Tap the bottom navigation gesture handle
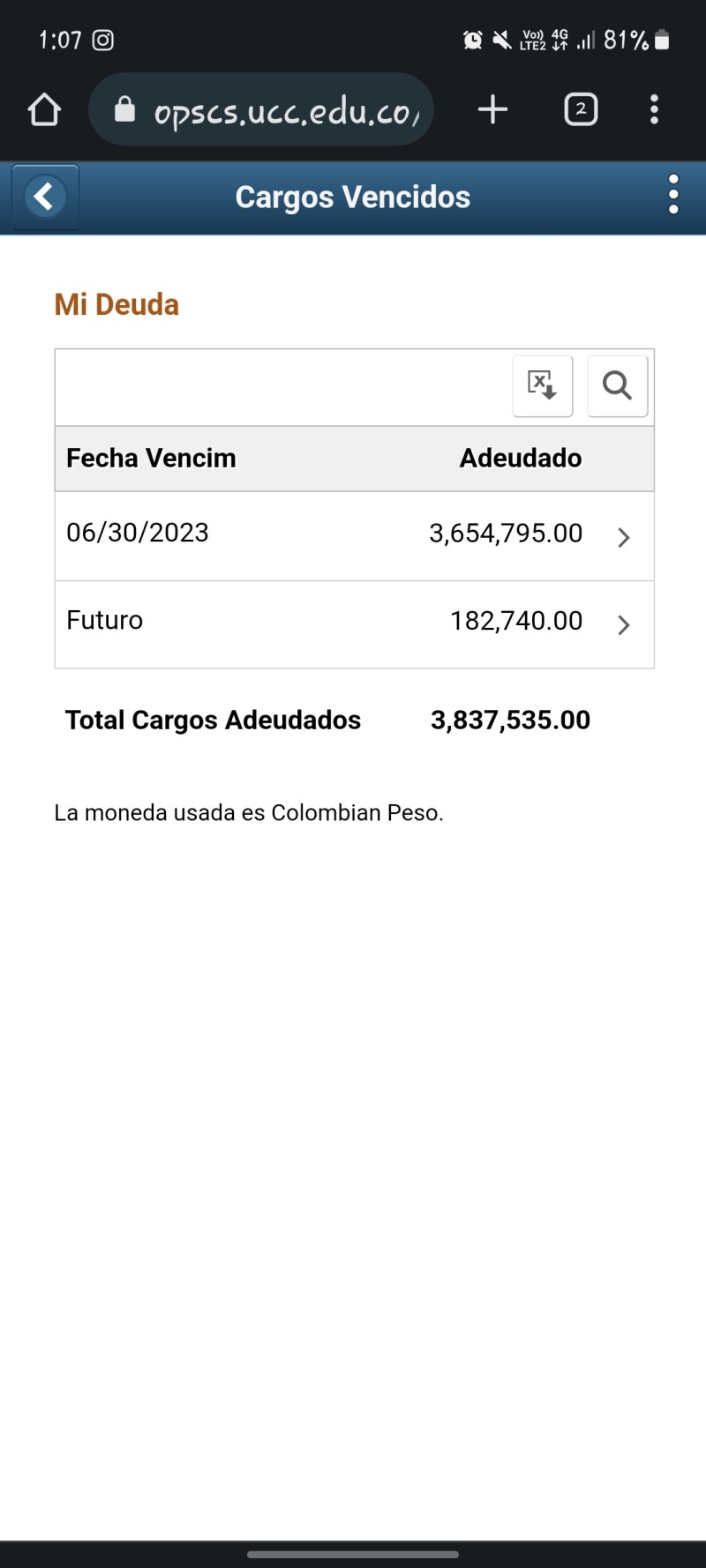Viewport: 706px width, 1568px height. tap(353, 1554)
